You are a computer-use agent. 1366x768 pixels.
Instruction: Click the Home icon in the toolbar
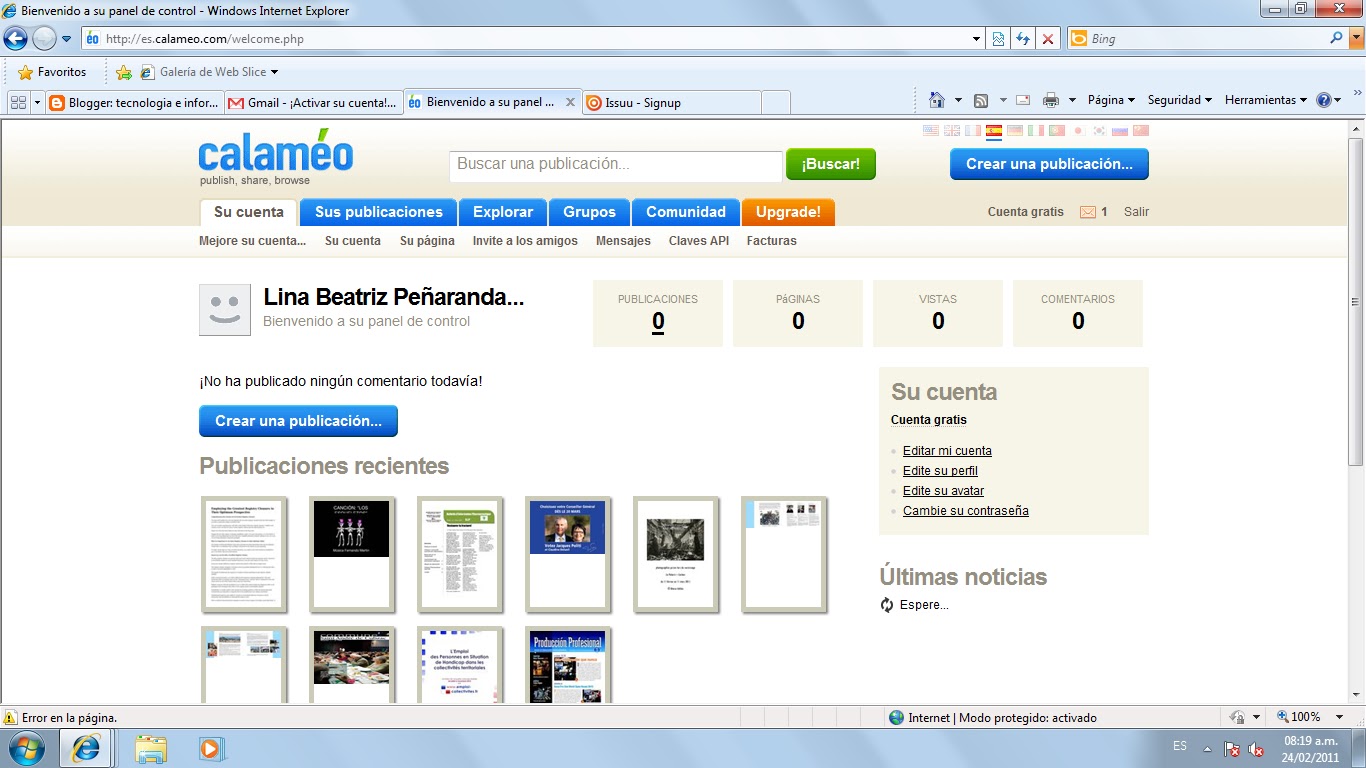(x=938, y=100)
